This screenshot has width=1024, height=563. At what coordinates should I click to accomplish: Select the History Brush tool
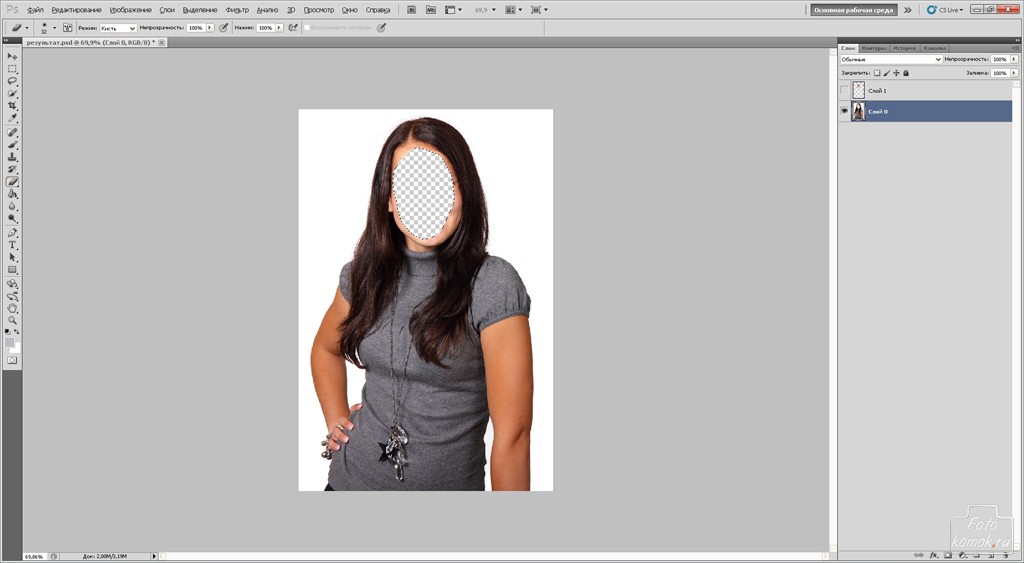click(12, 170)
